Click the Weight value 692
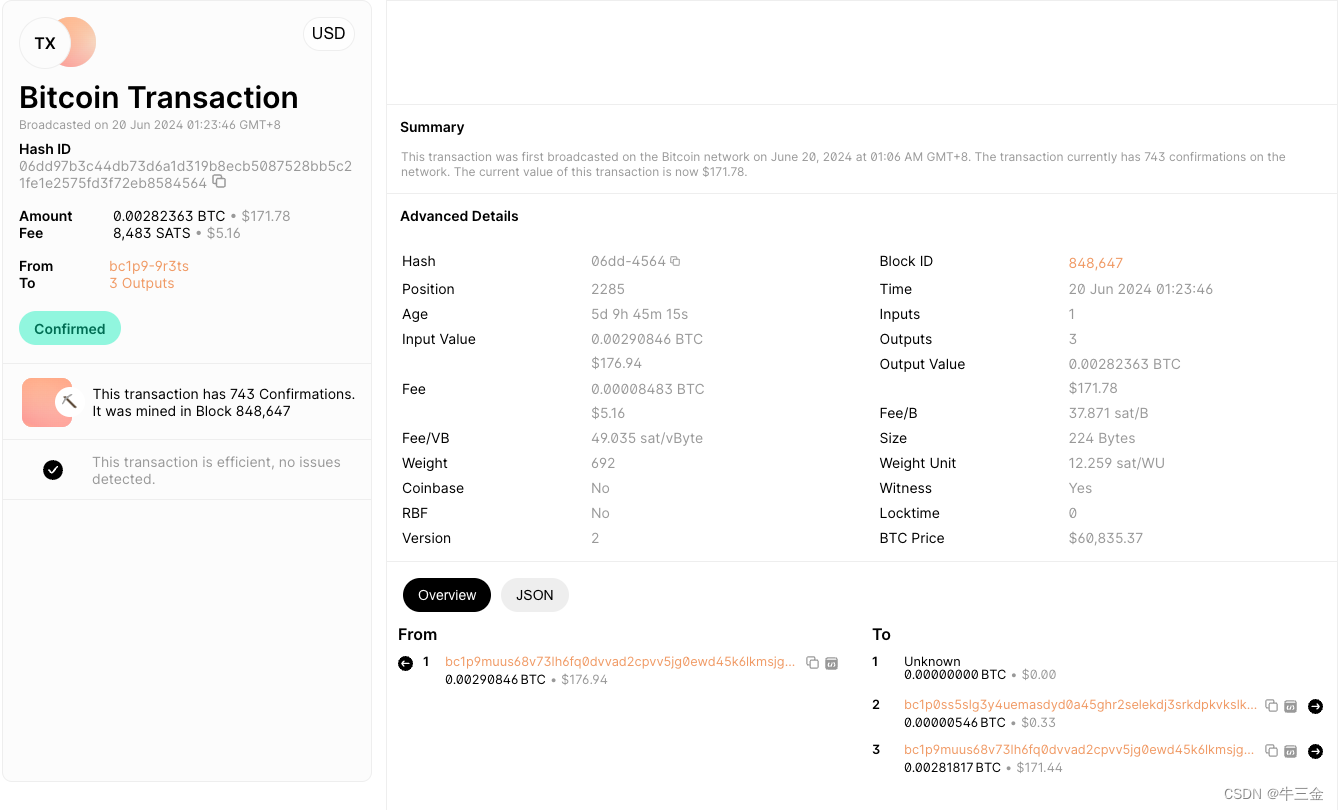The height and width of the screenshot is (810, 1339). [x=603, y=463]
